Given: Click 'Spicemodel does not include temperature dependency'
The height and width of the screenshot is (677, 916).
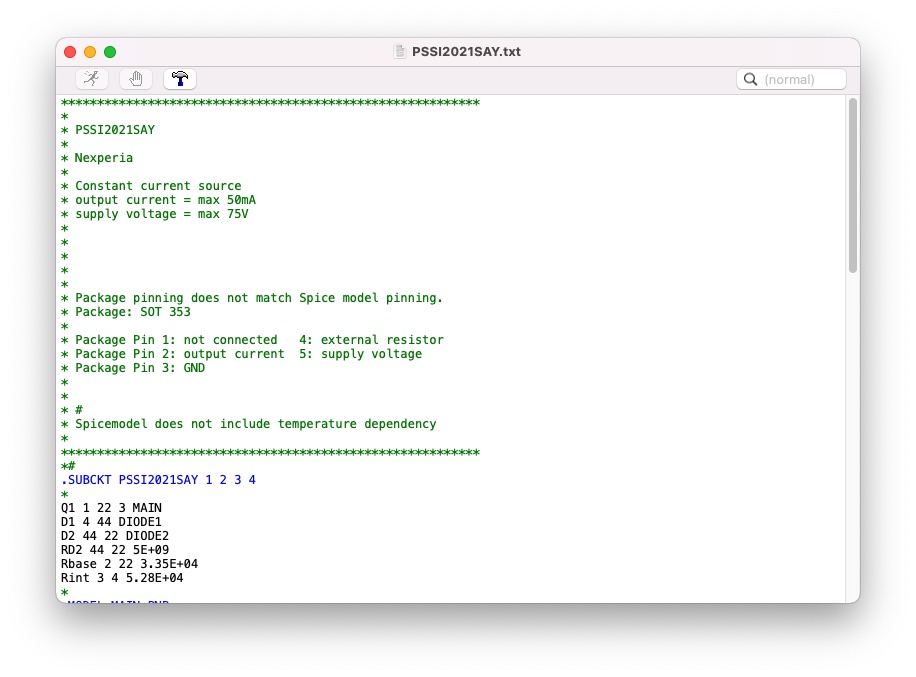Looking at the screenshot, I should pyautogui.click(x=256, y=424).
